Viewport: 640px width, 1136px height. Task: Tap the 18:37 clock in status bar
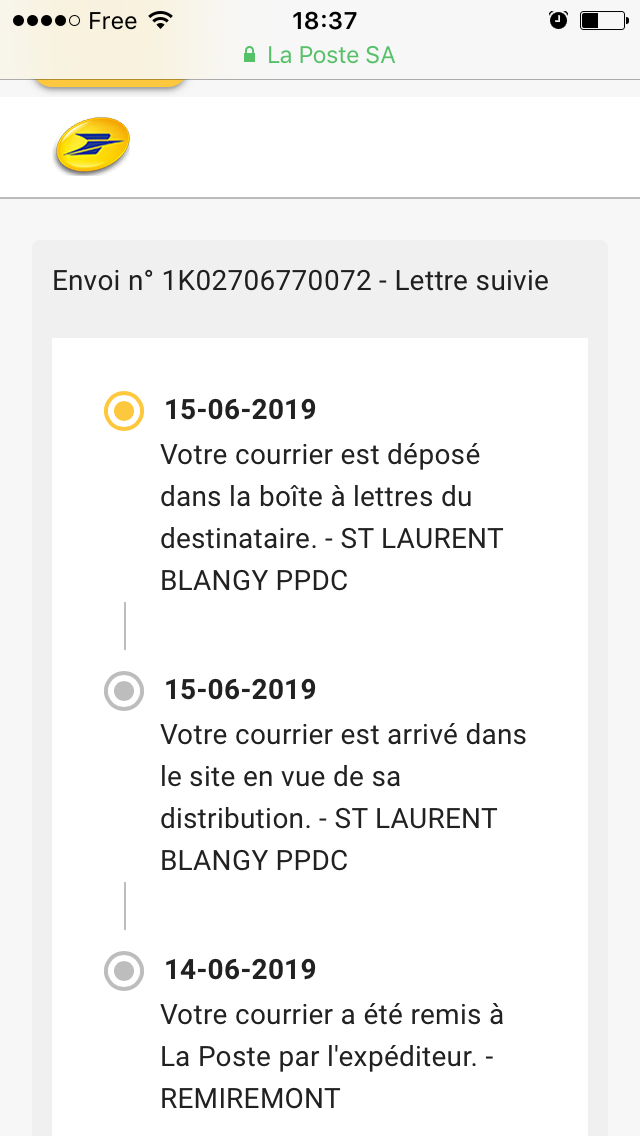[x=324, y=20]
